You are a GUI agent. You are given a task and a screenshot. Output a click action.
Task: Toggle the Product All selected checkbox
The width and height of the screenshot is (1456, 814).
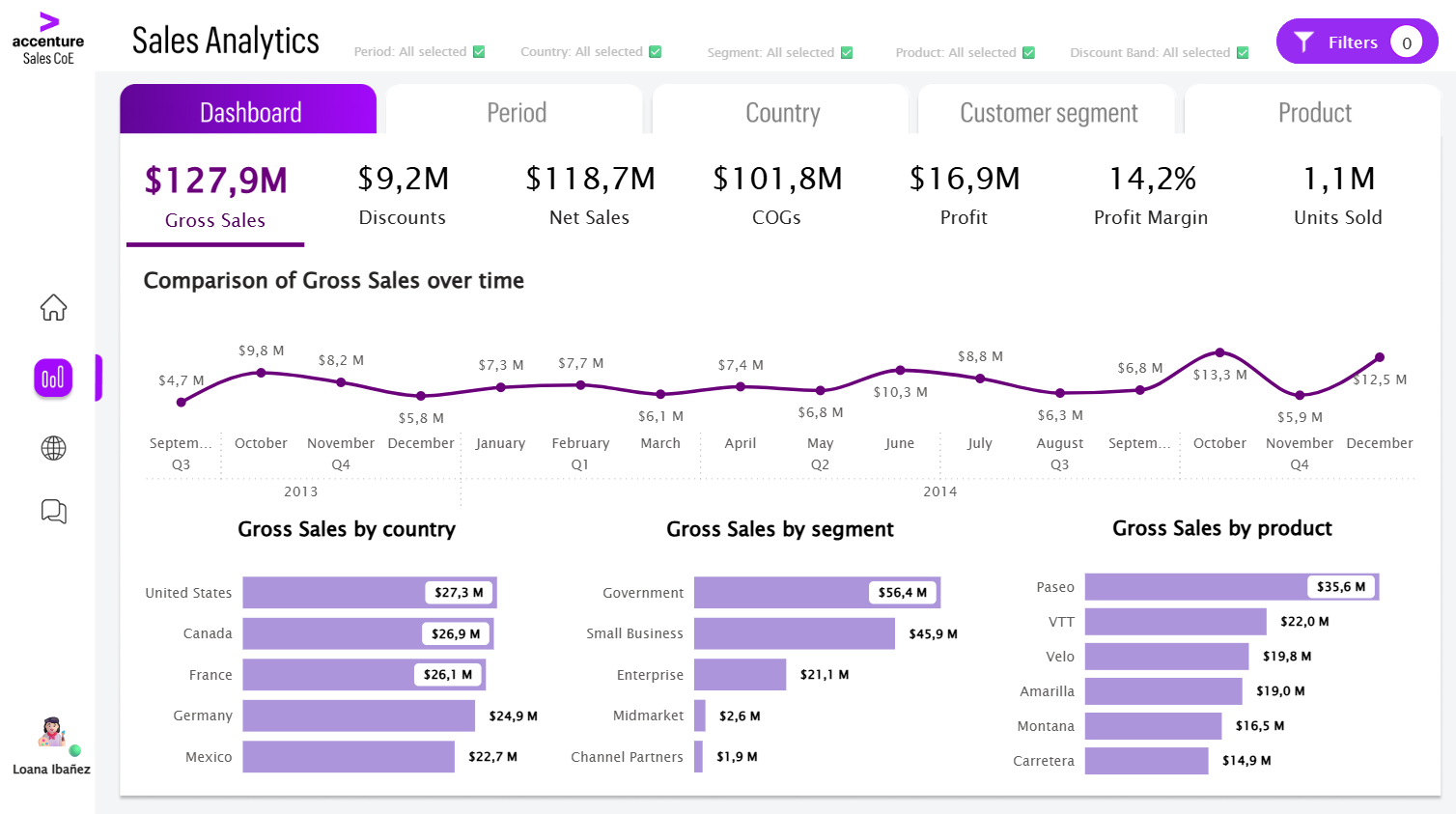(x=1028, y=53)
